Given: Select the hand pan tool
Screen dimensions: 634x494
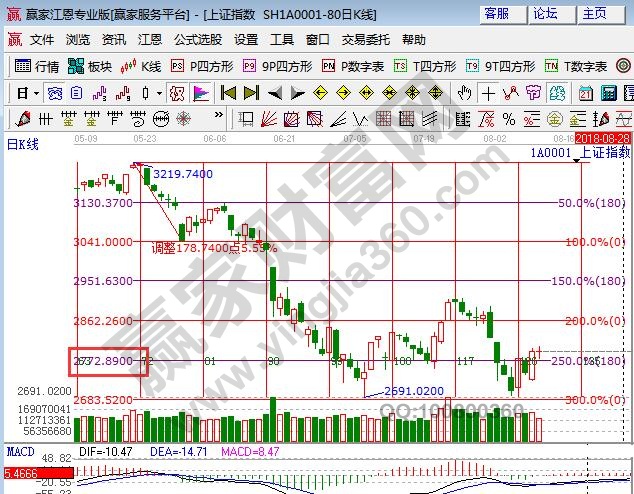Looking at the screenshot, I should click(x=464, y=93).
